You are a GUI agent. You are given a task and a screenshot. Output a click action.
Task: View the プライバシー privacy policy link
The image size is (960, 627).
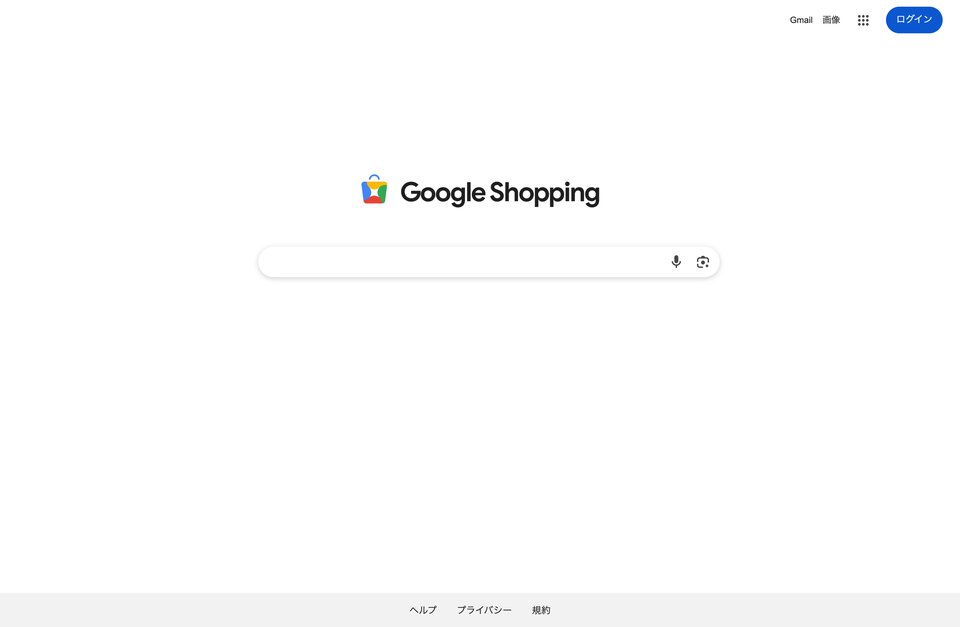coord(484,610)
